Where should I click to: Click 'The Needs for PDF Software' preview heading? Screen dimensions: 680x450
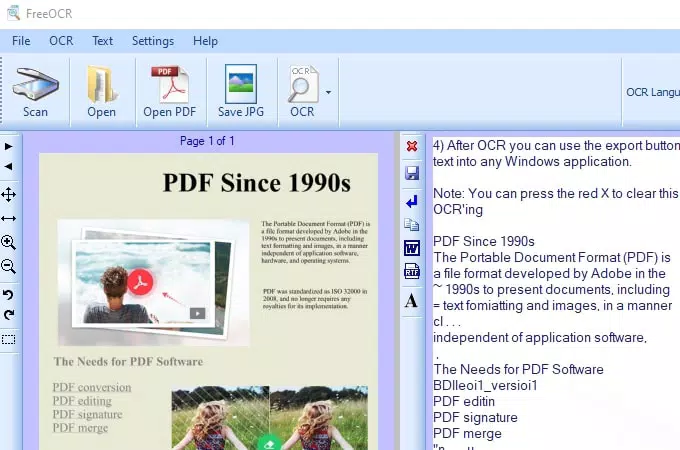click(x=128, y=362)
